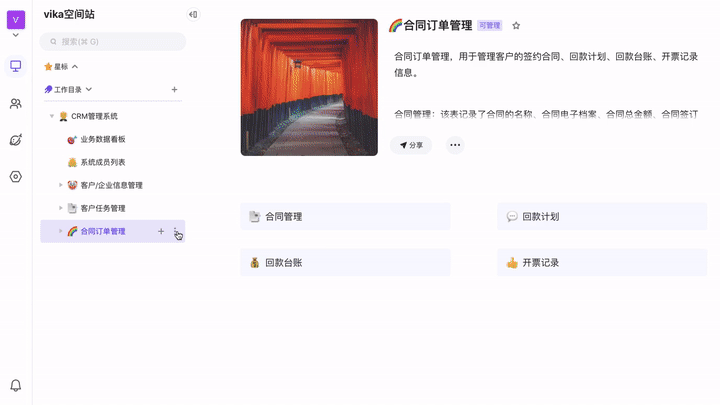
Task: Collapse the CRM管理系统 tree node
Action: point(51,116)
